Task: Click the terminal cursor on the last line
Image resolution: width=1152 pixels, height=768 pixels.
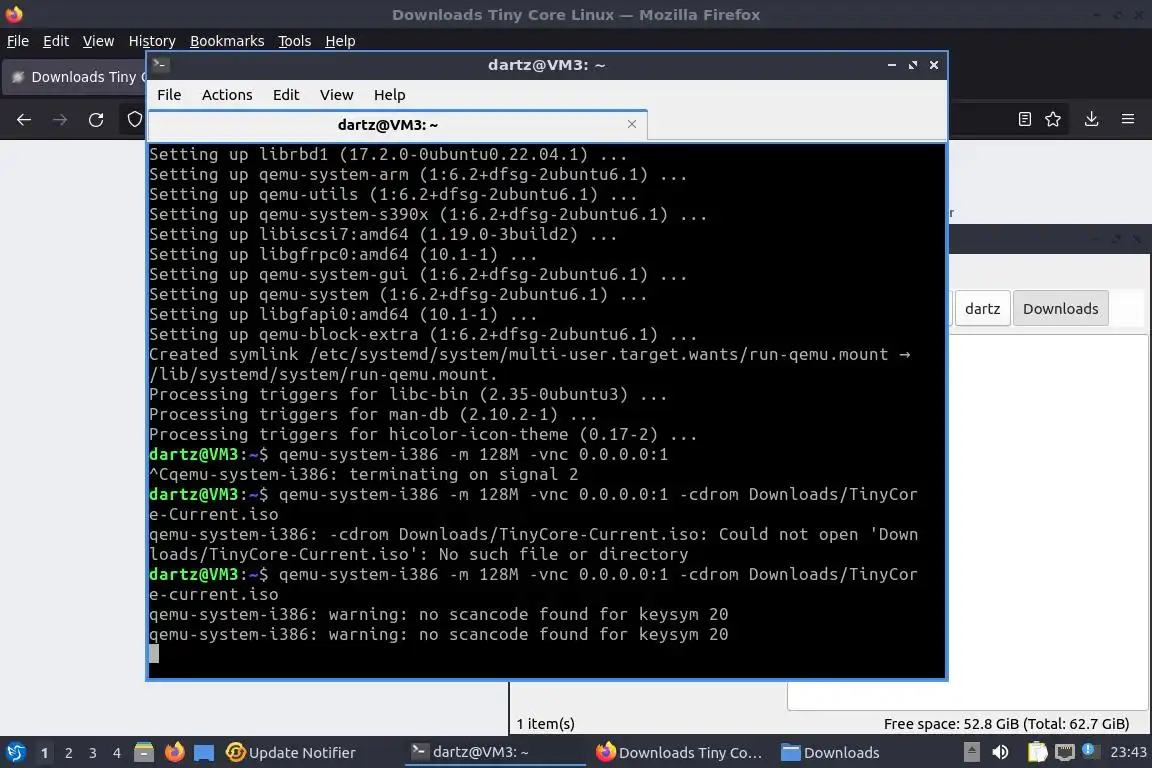Action: click(154, 653)
